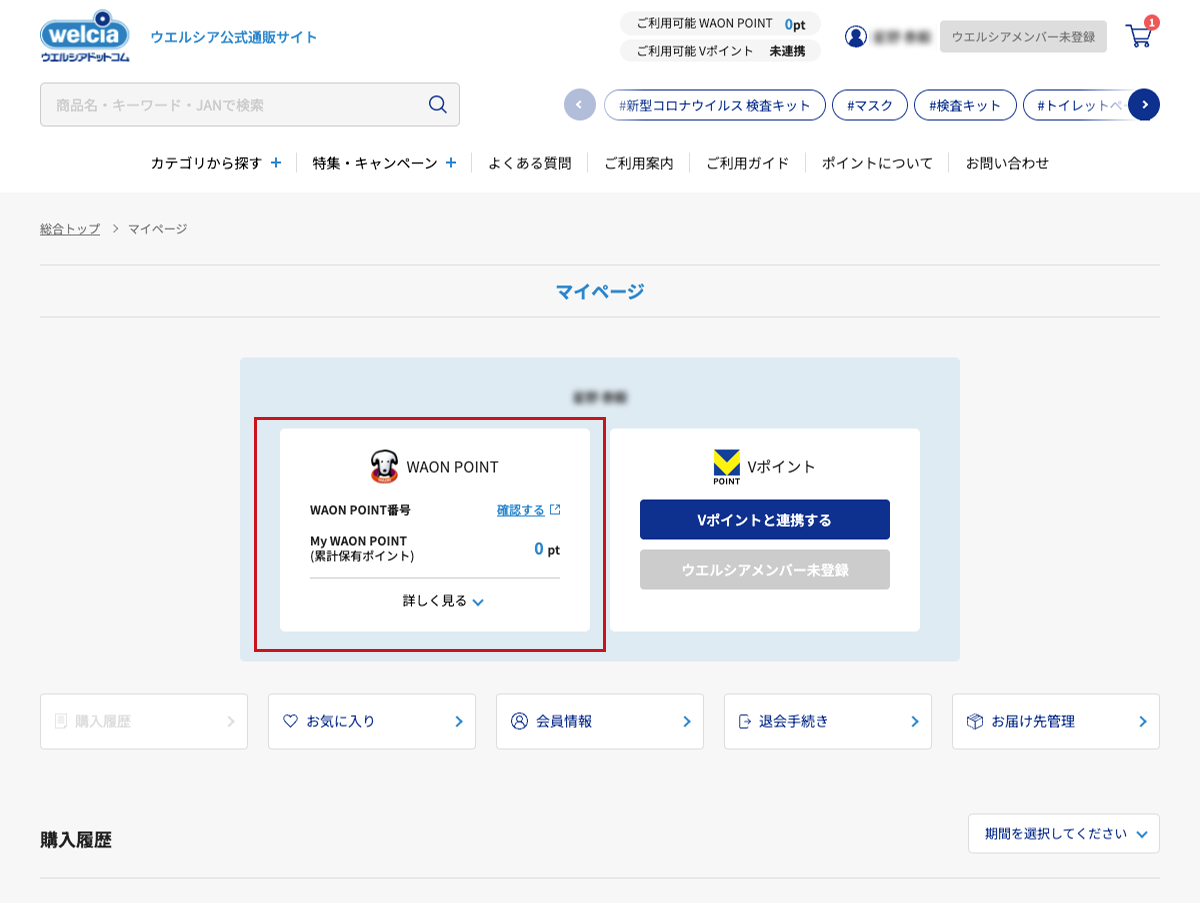Open お届け先管理 page button

[1056, 721]
